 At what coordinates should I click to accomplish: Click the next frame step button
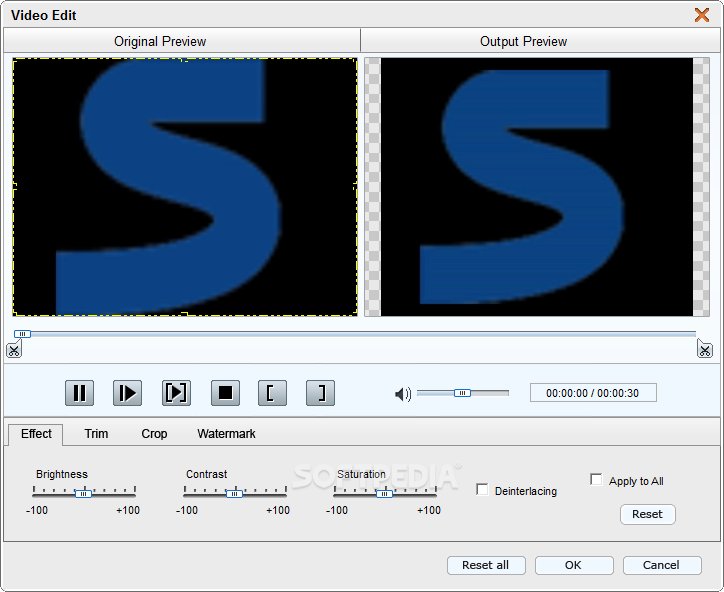pyautogui.click(x=127, y=393)
